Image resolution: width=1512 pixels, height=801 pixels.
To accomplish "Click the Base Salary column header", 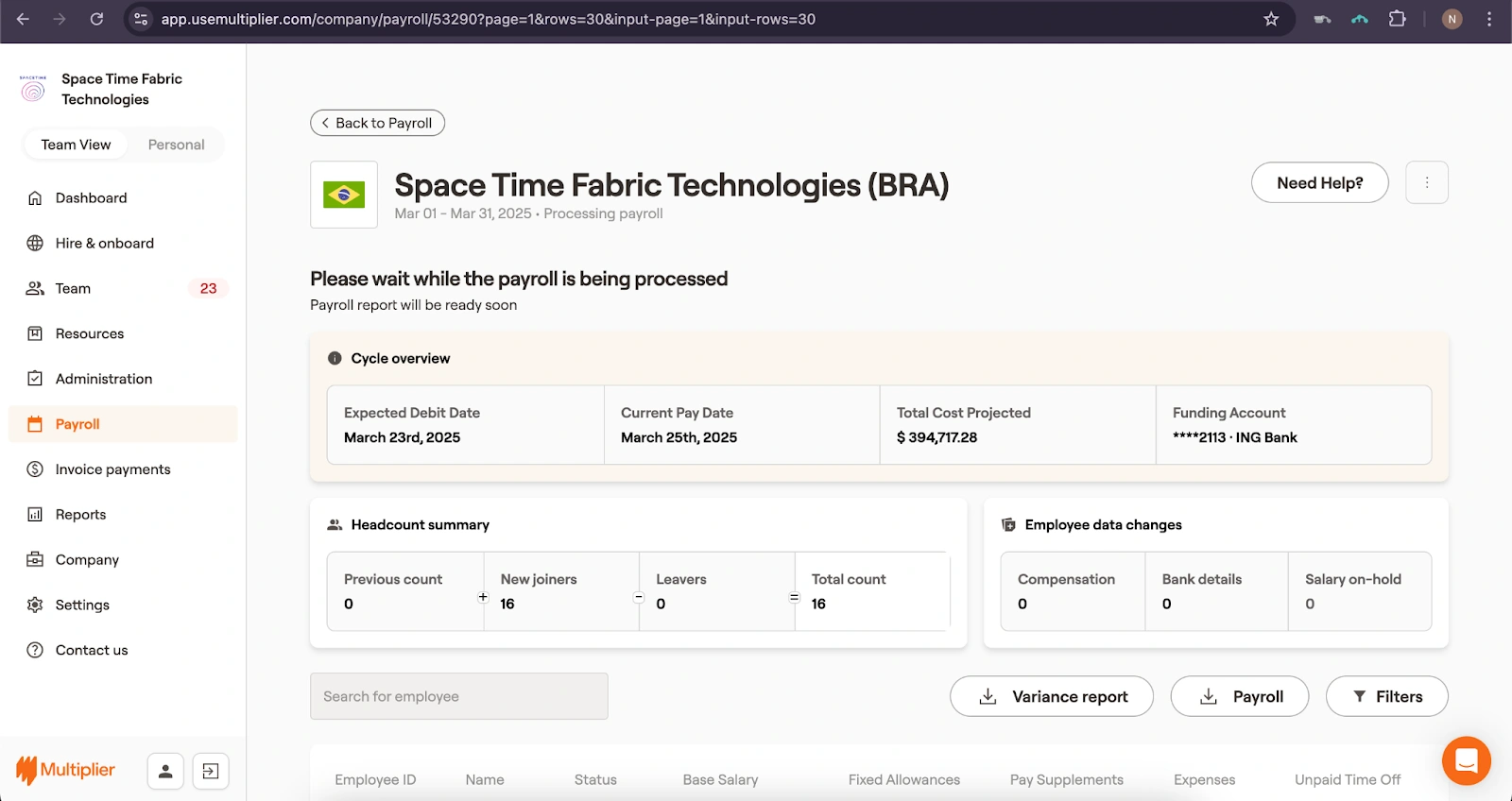I will tap(720, 779).
